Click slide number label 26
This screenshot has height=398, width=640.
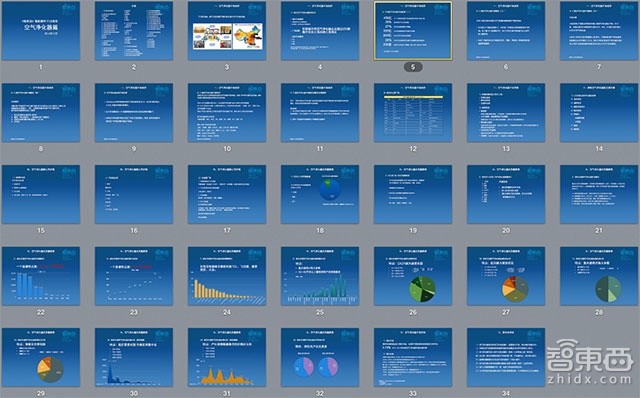413,312
